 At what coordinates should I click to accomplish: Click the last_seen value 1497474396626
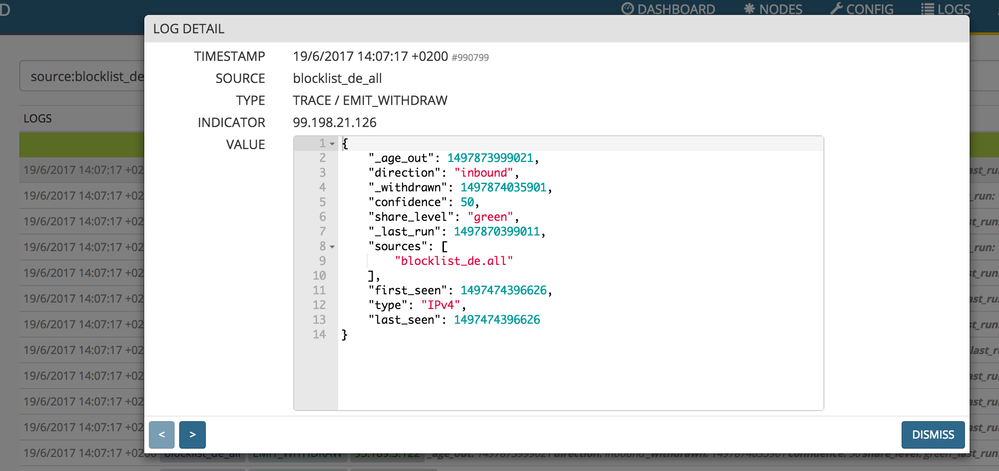(x=497, y=320)
